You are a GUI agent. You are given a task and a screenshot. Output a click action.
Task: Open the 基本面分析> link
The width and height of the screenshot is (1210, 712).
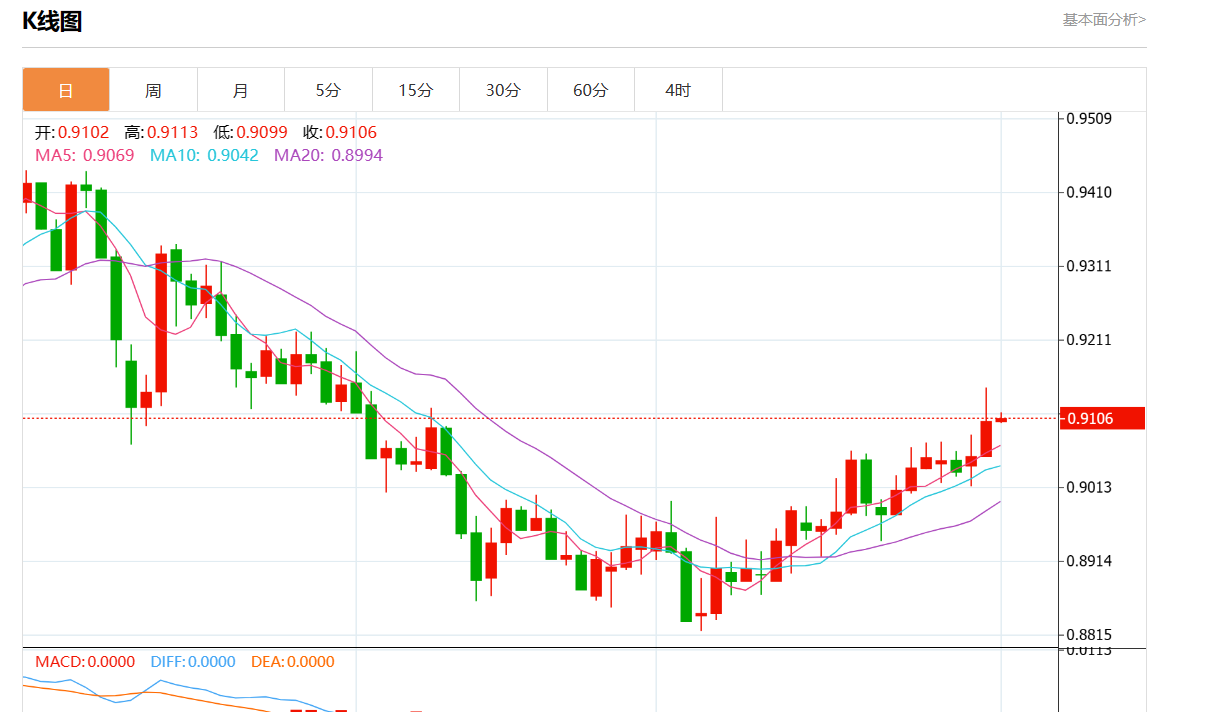[1104, 19]
